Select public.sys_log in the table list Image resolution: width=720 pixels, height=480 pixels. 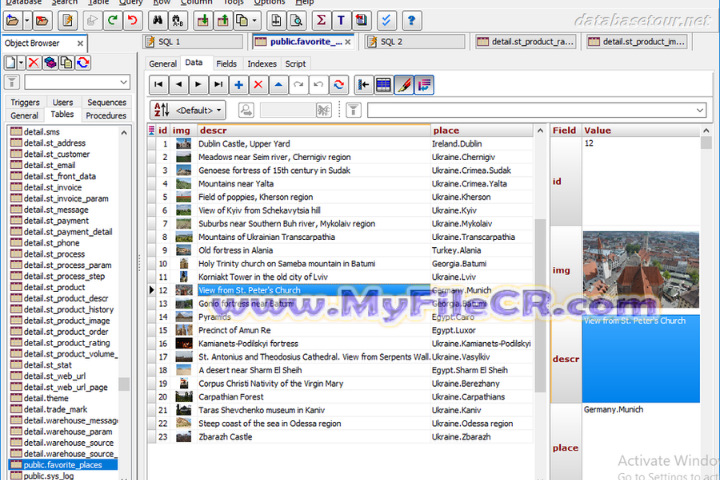[48, 475]
